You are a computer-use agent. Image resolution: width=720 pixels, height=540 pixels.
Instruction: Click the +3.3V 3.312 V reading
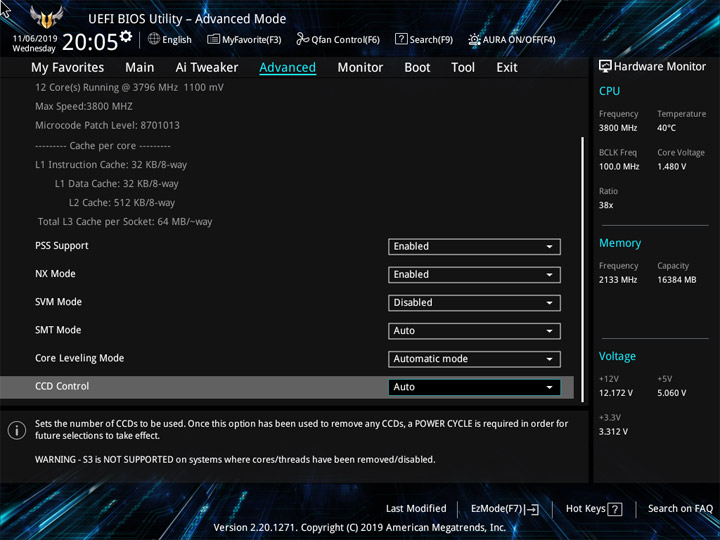pos(613,432)
